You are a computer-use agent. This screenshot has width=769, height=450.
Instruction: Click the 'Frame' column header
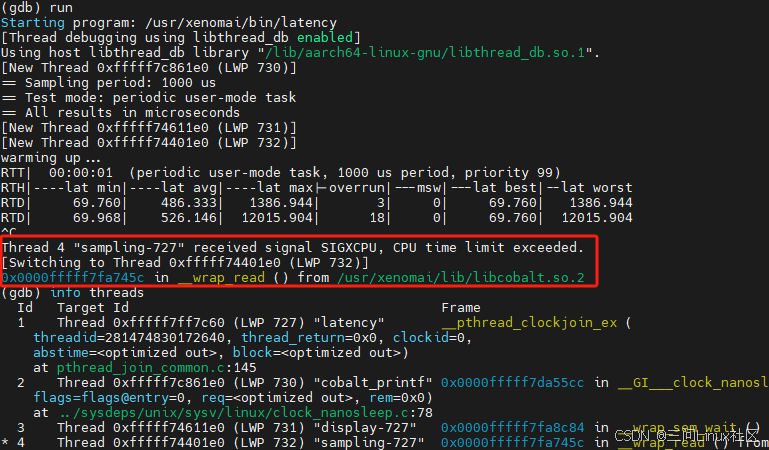tap(461, 308)
